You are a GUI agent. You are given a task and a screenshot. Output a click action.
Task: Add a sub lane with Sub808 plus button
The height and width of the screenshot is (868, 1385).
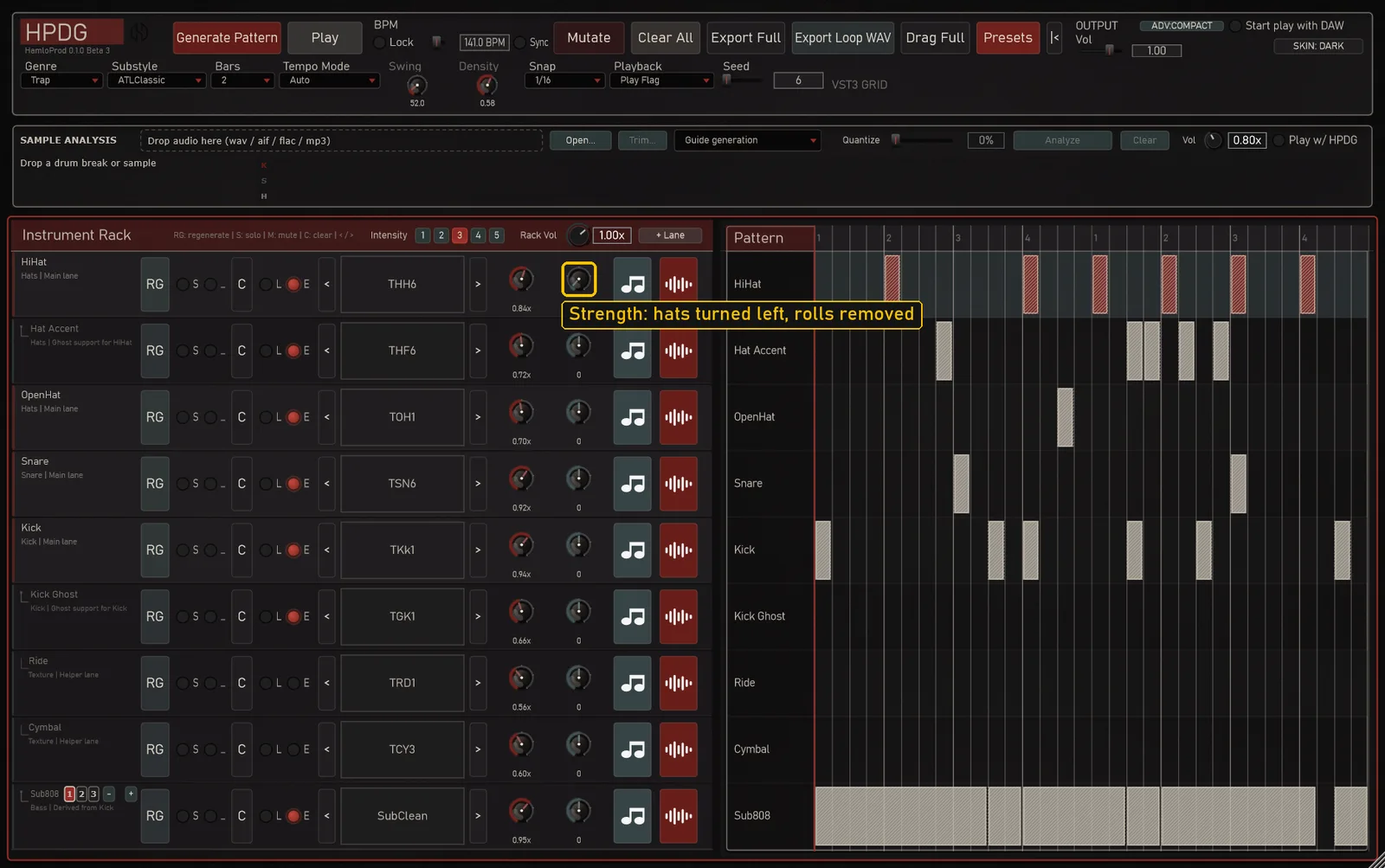click(131, 794)
